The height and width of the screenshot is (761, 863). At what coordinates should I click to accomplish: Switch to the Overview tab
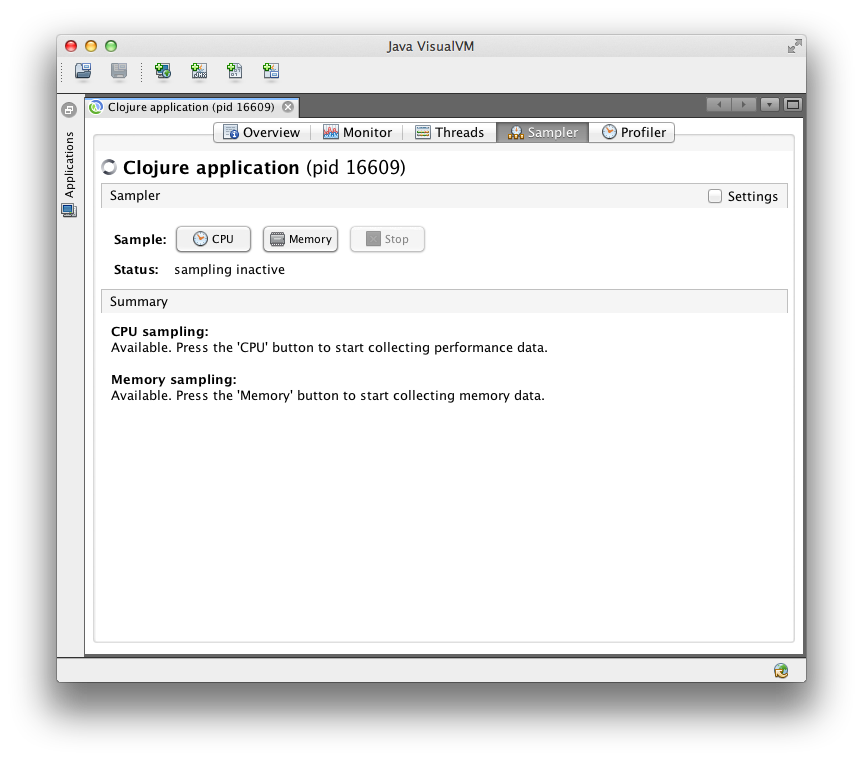point(261,133)
